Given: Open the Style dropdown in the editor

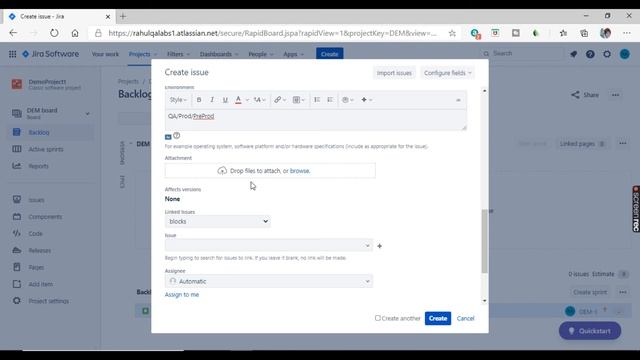Looking at the screenshot, I should tap(178, 100).
